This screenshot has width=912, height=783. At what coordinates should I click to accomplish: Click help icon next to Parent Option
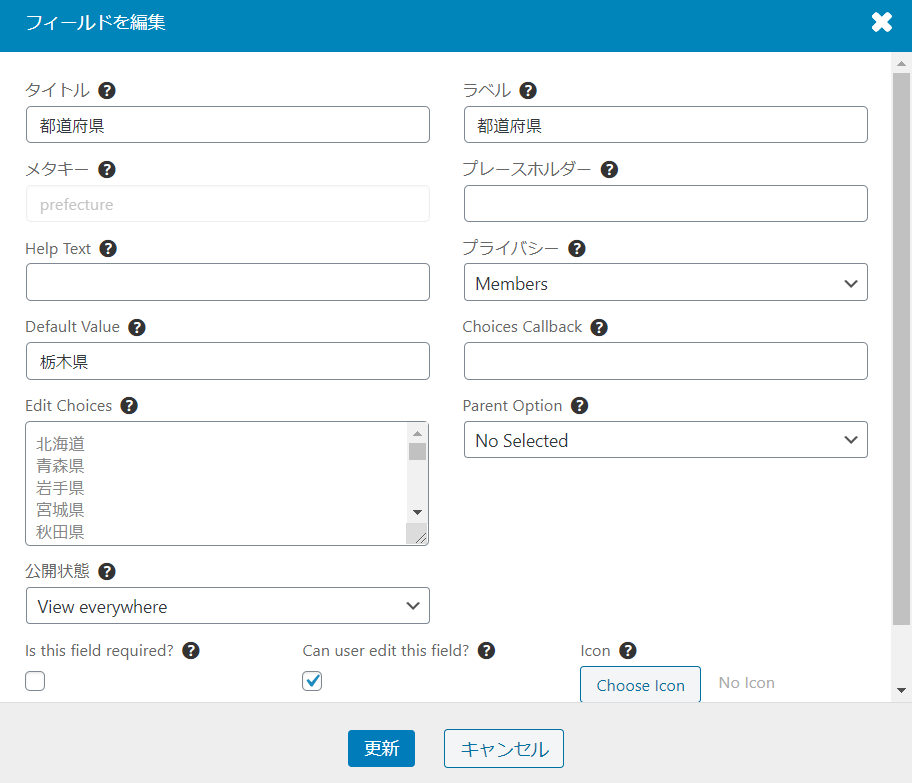pyautogui.click(x=579, y=405)
